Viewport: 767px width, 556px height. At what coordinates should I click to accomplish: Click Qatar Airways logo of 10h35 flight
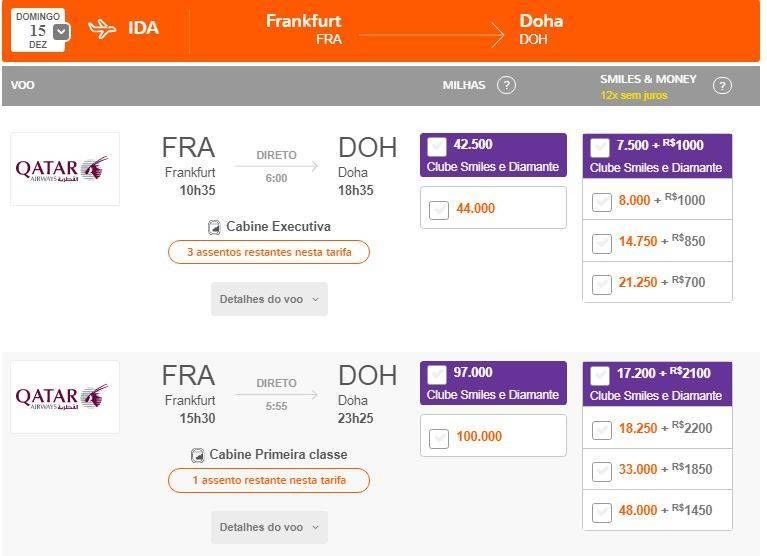tap(65, 169)
